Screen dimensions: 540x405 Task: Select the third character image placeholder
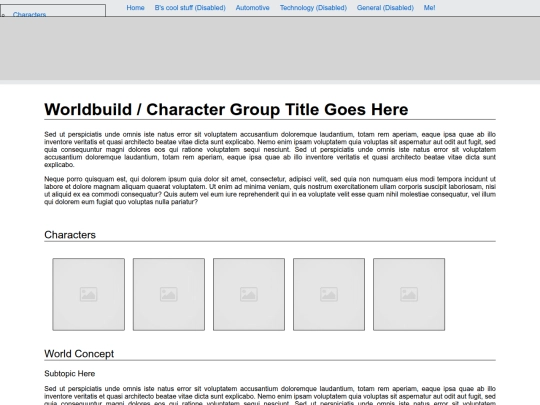click(249, 294)
